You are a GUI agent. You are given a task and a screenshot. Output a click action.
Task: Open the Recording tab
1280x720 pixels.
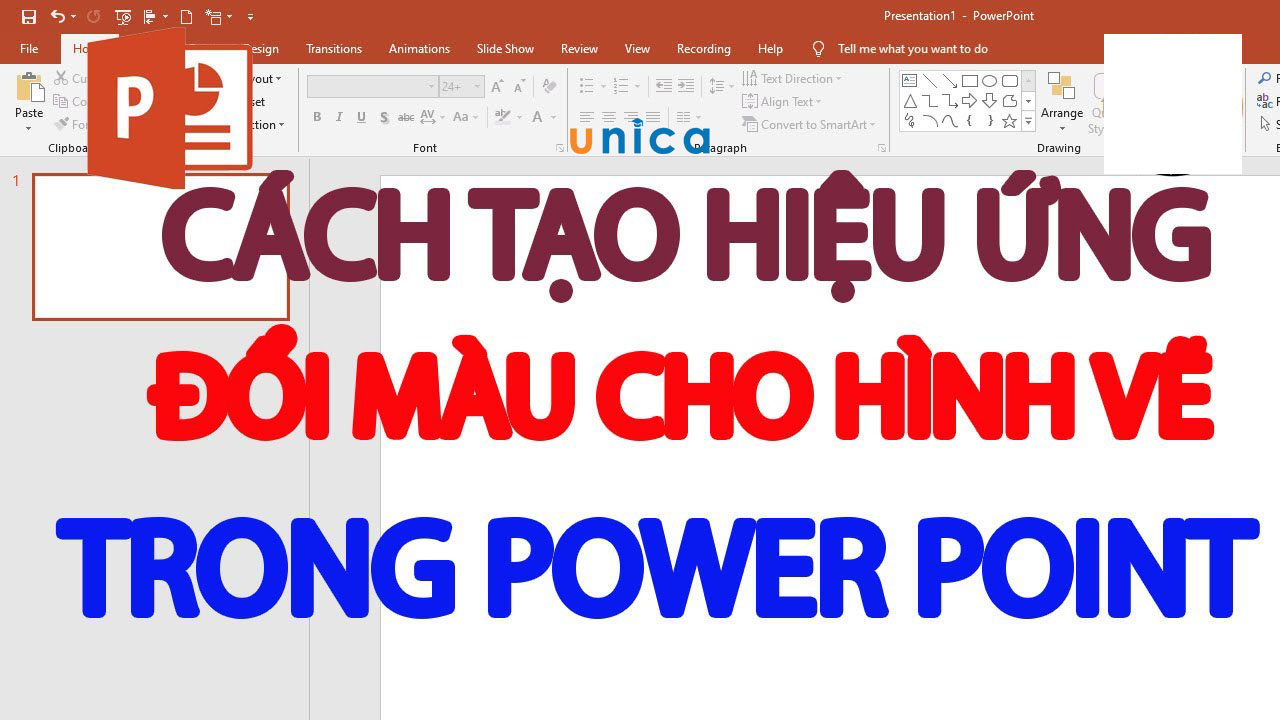704,49
